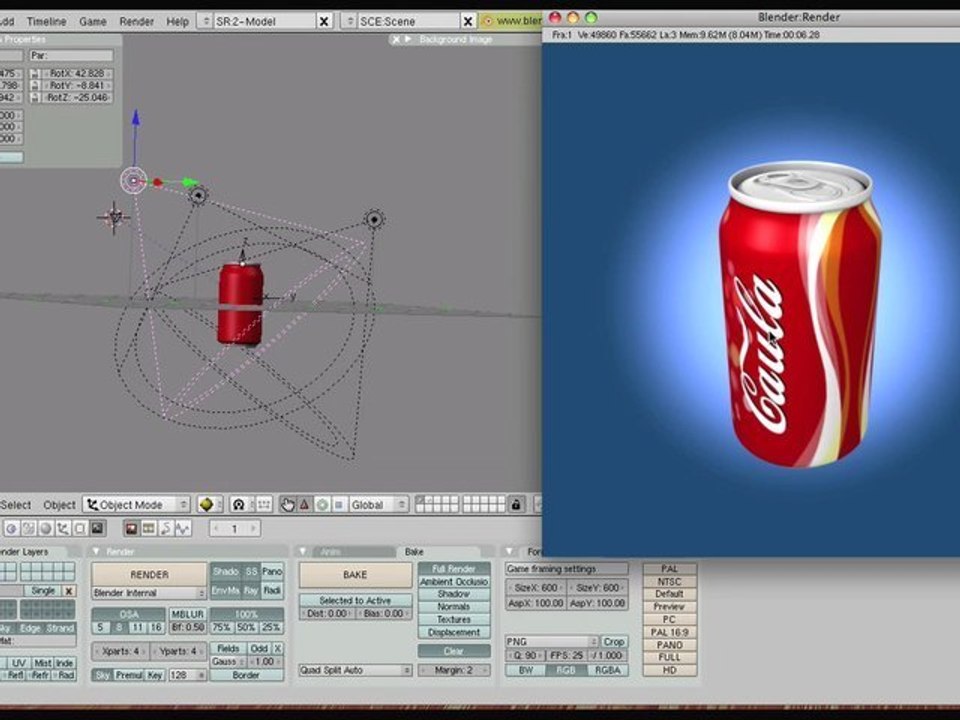Toggle the Shado render option
The height and width of the screenshot is (720, 960).
coord(226,571)
